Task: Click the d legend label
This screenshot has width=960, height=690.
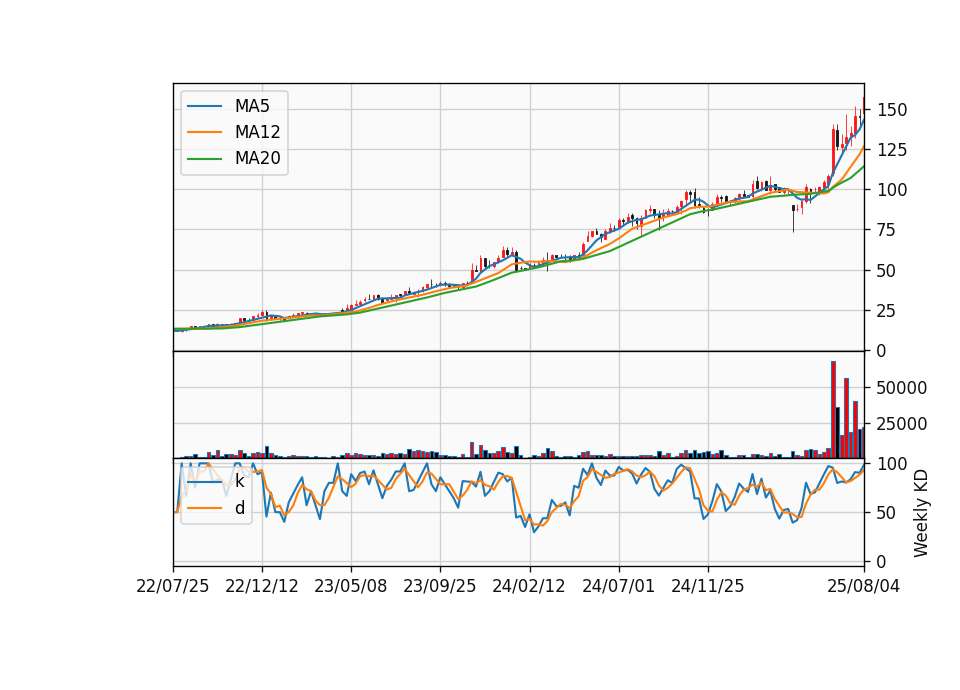Action: pyautogui.click(x=239, y=508)
